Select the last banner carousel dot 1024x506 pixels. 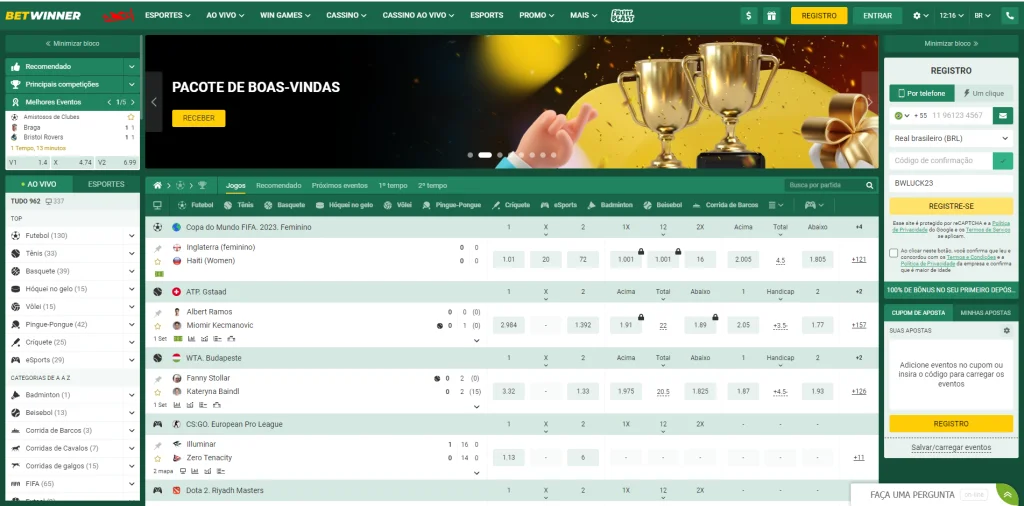click(x=554, y=155)
